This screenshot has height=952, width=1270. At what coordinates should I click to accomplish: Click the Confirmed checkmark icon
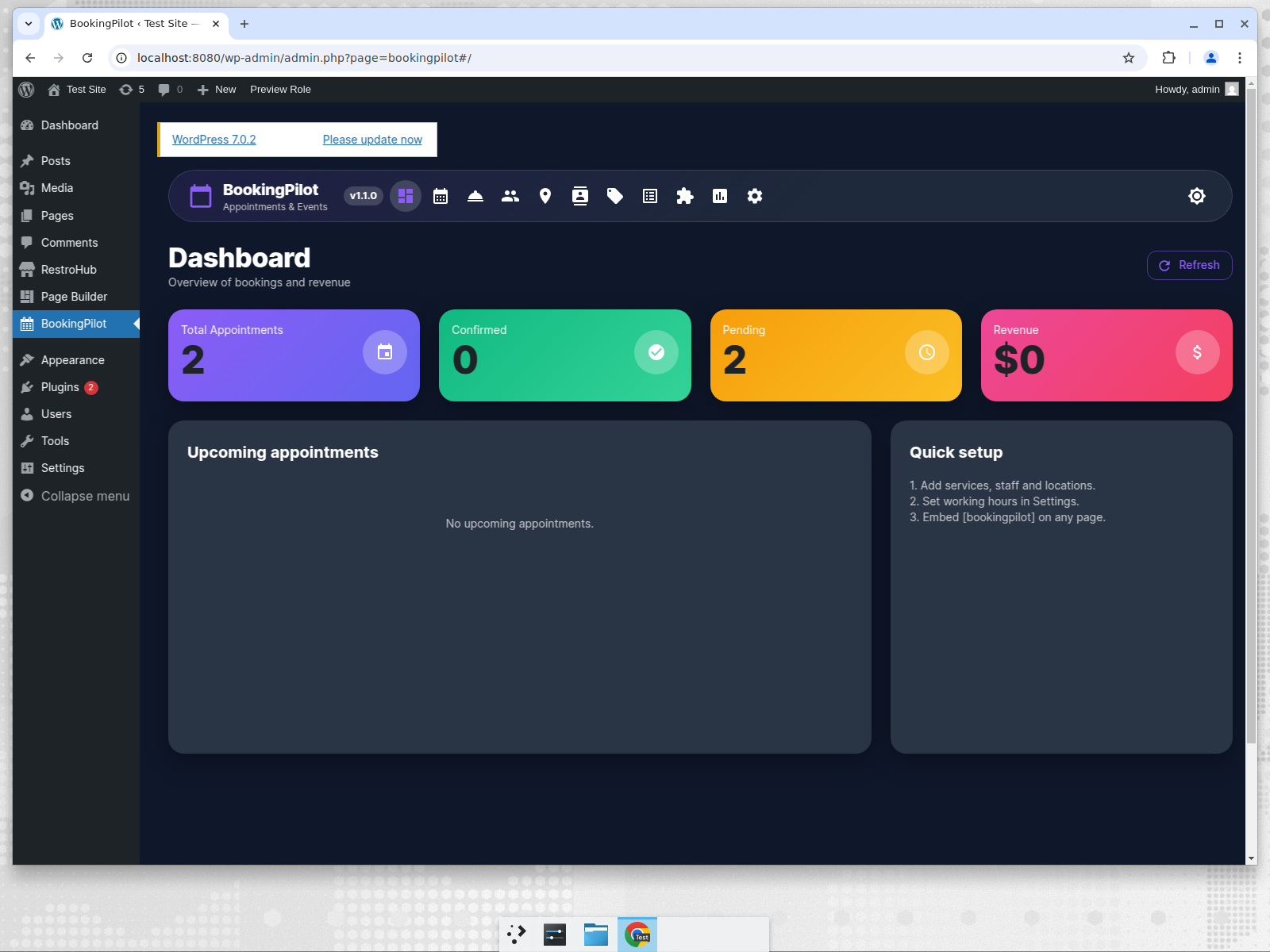pyautogui.click(x=656, y=352)
